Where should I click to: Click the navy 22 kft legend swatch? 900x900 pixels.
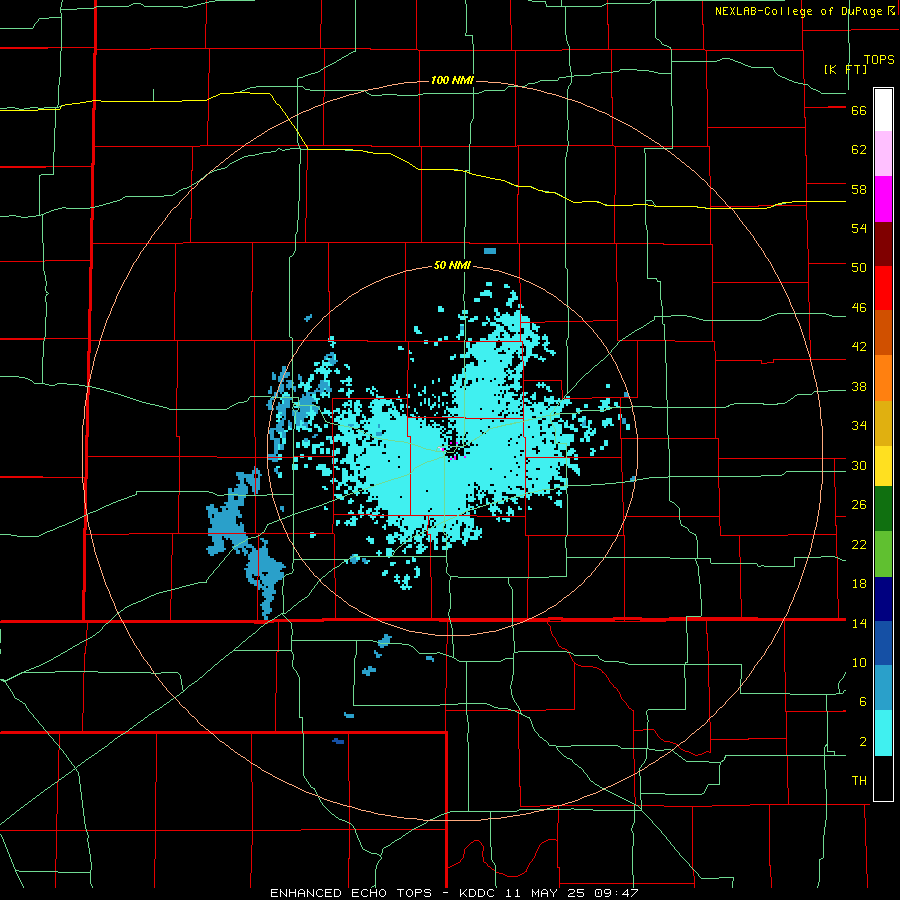click(883, 599)
